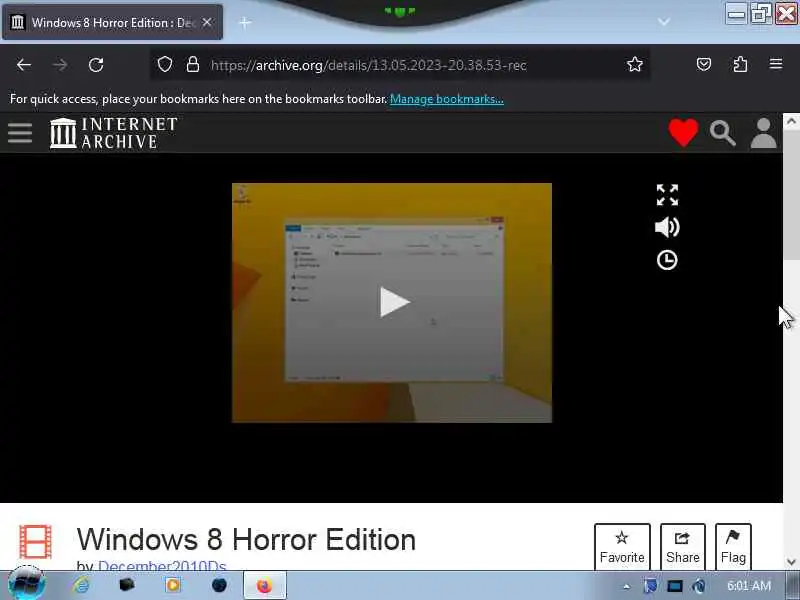
Task: Click the Favorite button
Action: 622,546
